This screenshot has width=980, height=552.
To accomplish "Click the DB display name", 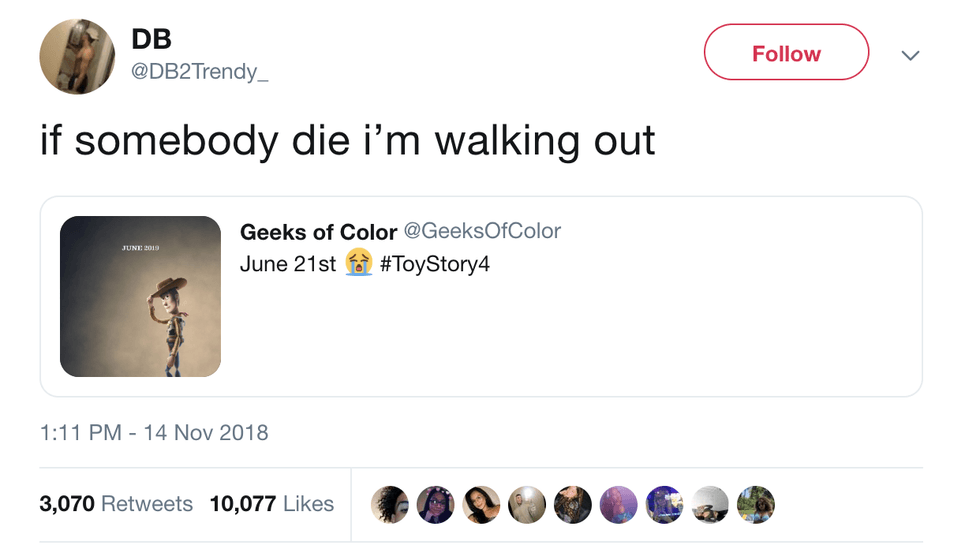I will coord(152,38).
